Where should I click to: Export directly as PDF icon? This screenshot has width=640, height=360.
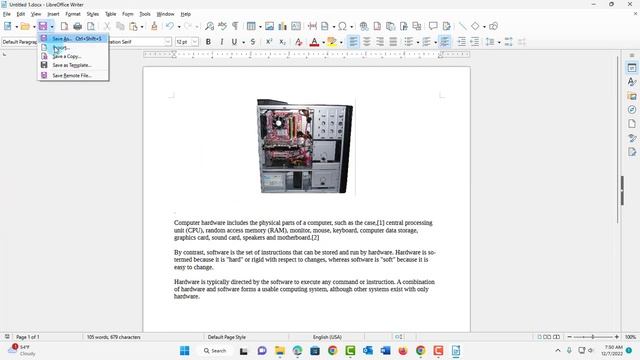64,26
